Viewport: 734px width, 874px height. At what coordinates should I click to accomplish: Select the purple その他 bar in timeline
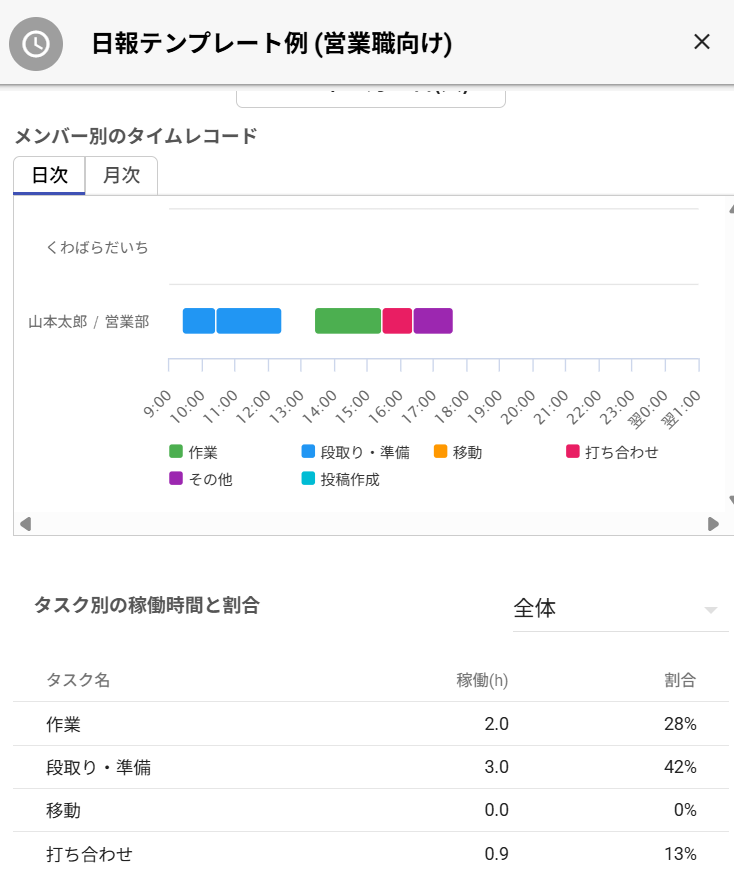pyautogui.click(x=433, y=321)
